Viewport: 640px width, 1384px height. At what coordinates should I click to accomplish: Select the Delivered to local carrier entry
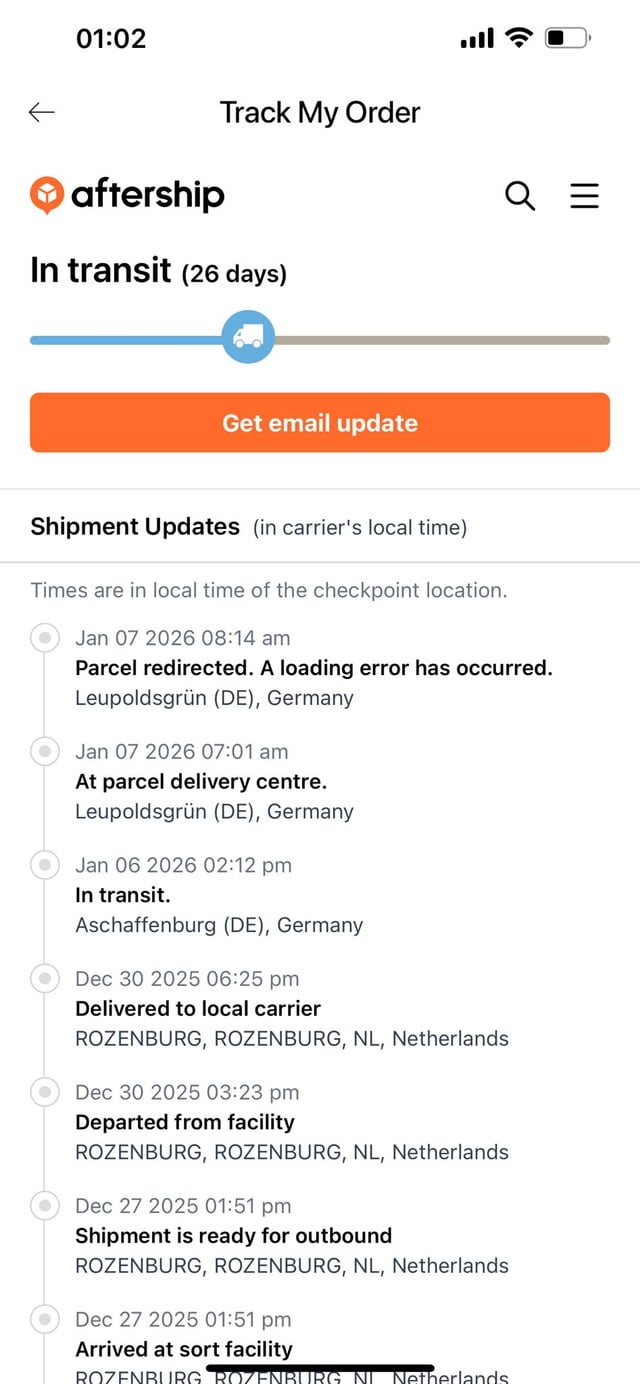198,1008
